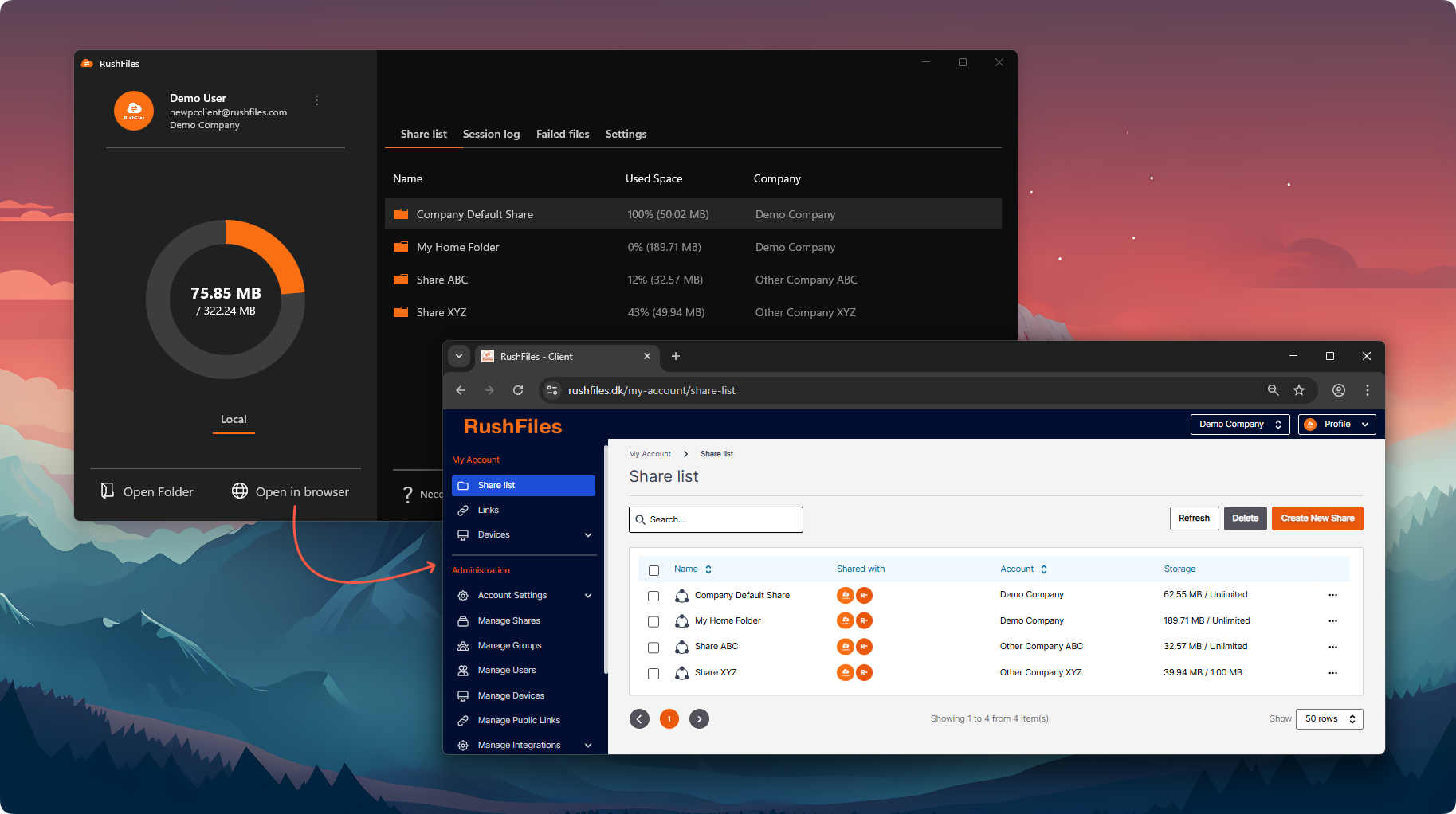Go to the next page of share list
Image resolution: width=1456 pixels, height=814 pixels.
[x=699, y=719]
